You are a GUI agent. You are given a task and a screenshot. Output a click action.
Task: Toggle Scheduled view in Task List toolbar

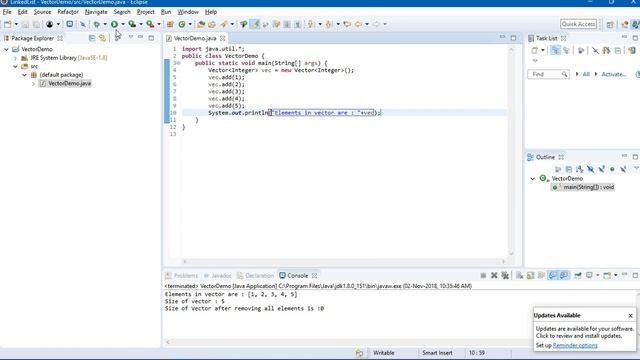click(566, 51)
